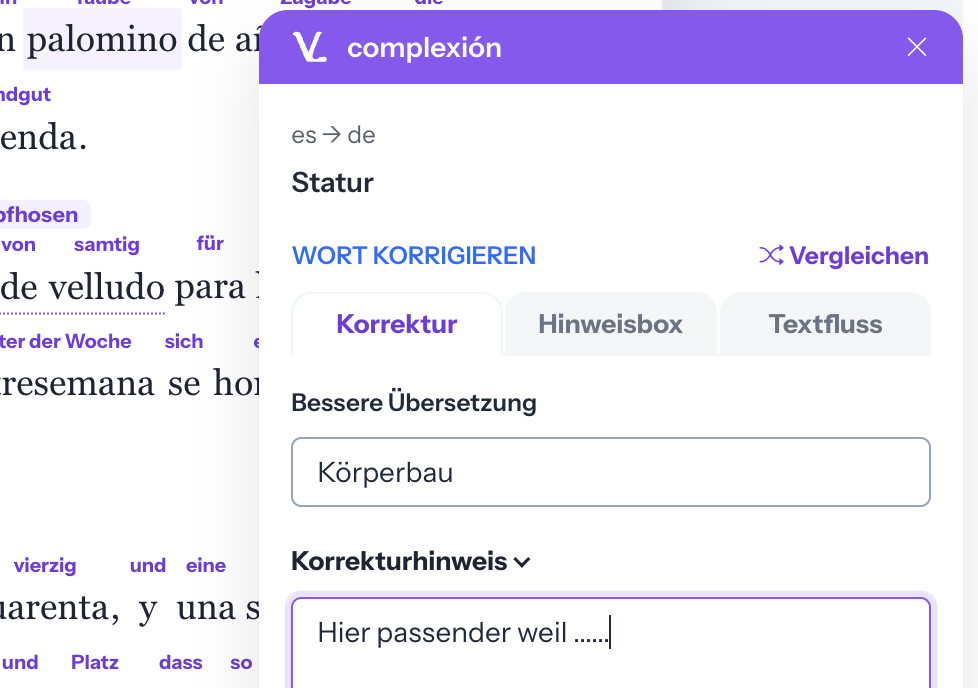Click the translation word vierzig
Image resolution: width=978 pixels, height=688 pixels.
[x=45, y=565]
